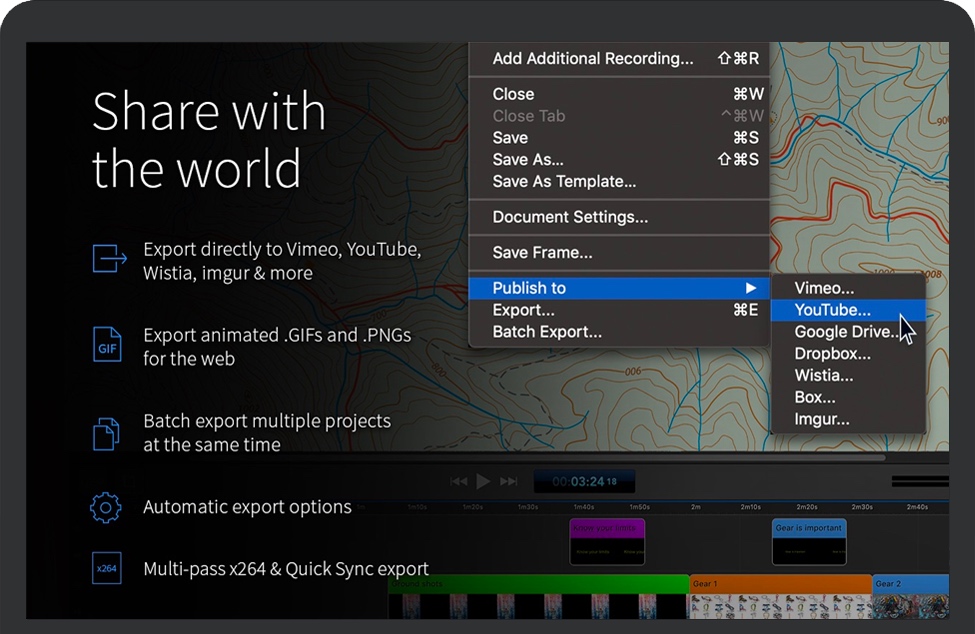The image size is (975, 634).
Task: Click Add Additional Recording... menu item
Action: [x=592, y=59]
